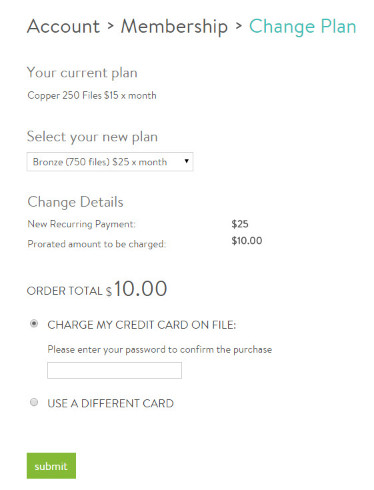Click the green submit button

51,466
